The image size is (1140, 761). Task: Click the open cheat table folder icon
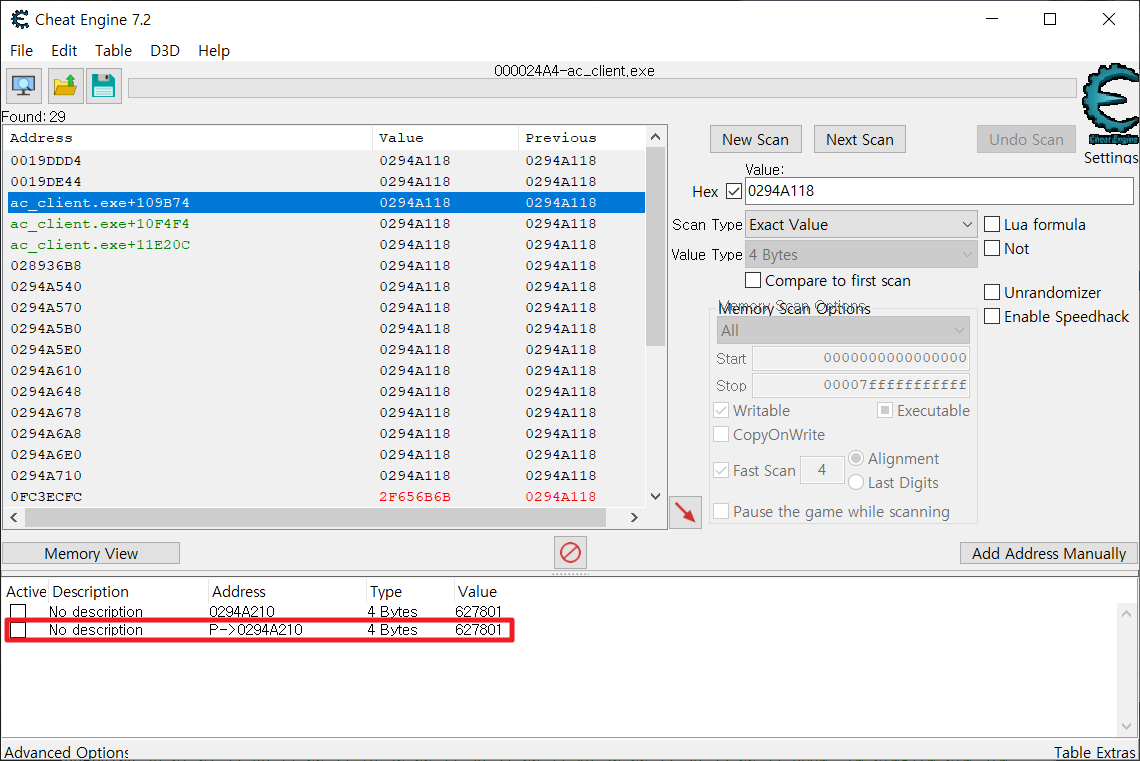(x=65, y=86)
